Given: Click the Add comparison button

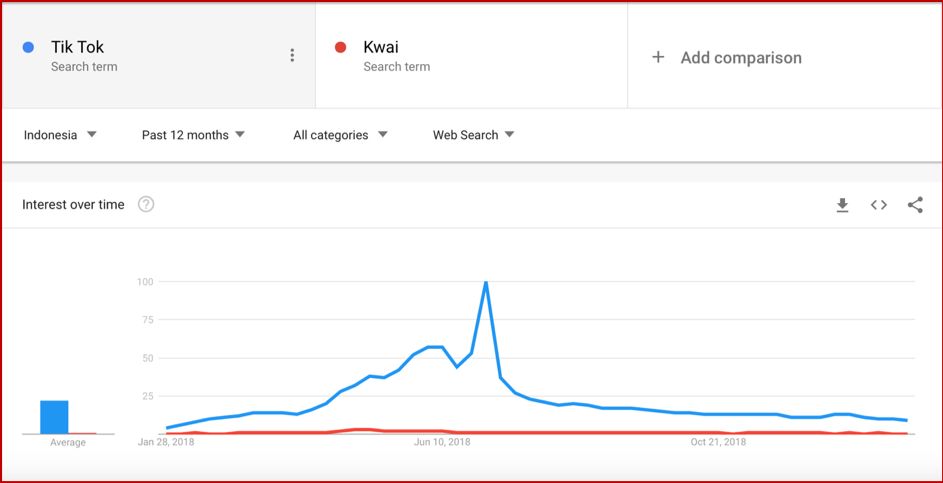Looking at the screenshot, I should [740, 58].
